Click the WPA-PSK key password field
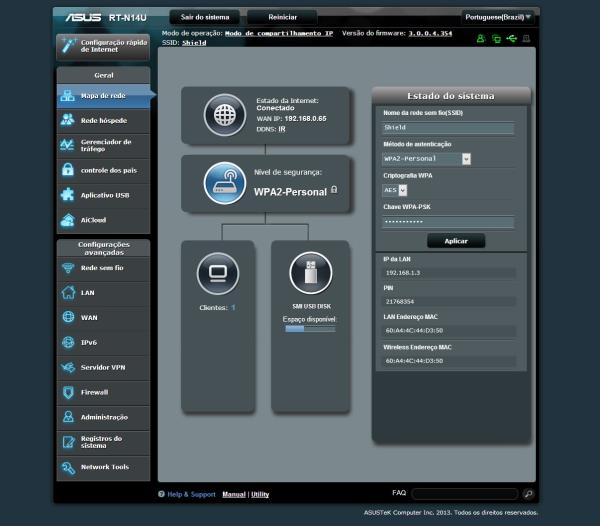This screenshot has width=600, height=526. [448, 222]
